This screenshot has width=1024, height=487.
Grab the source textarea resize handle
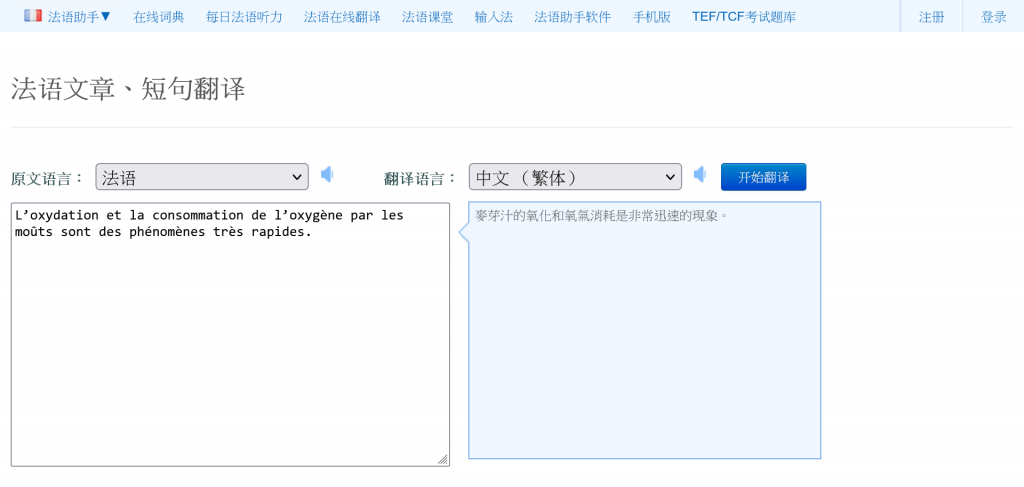[x=443, y=460]
